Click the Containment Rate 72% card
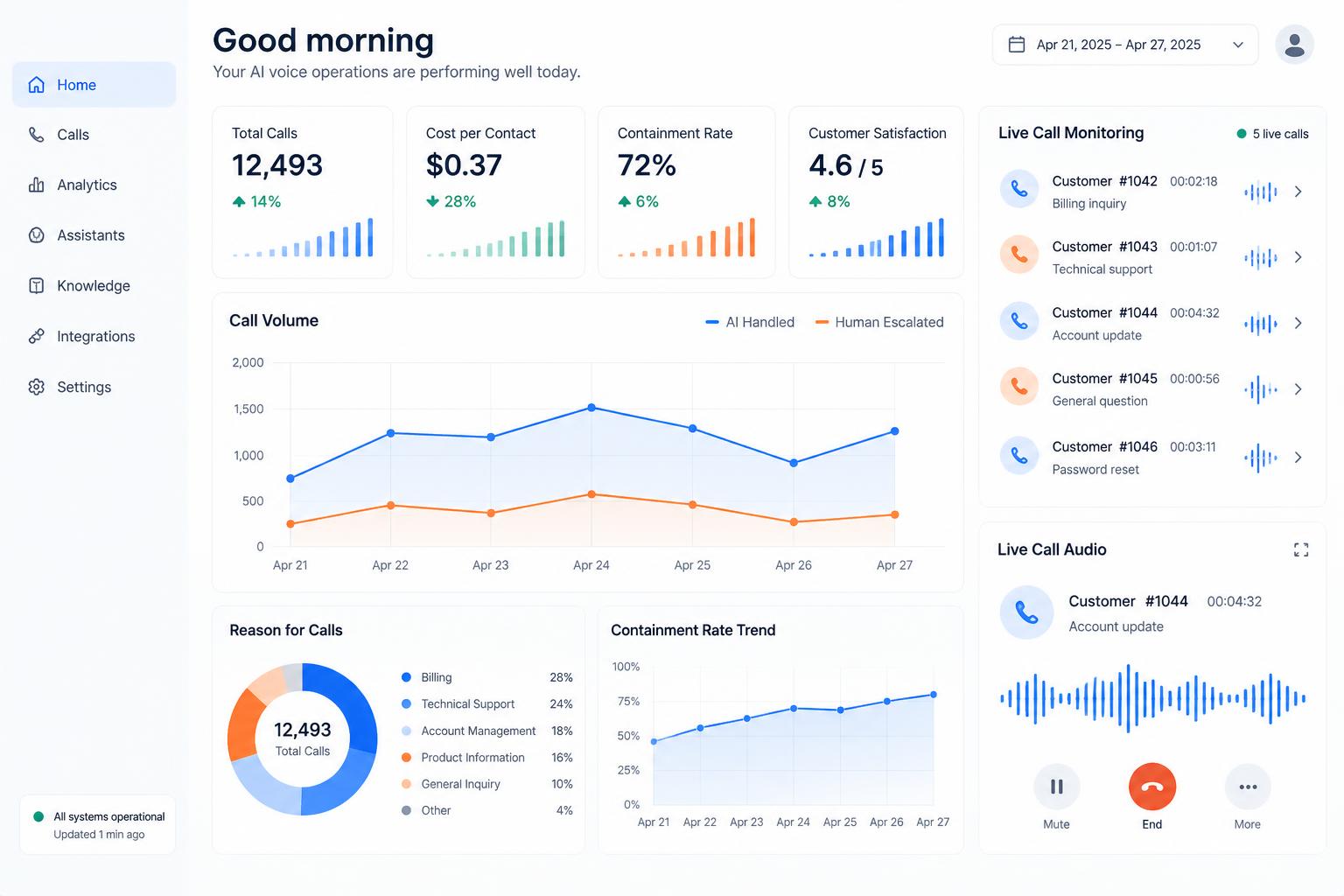The width and height of the screenshot is (1344, 896). 686,192
